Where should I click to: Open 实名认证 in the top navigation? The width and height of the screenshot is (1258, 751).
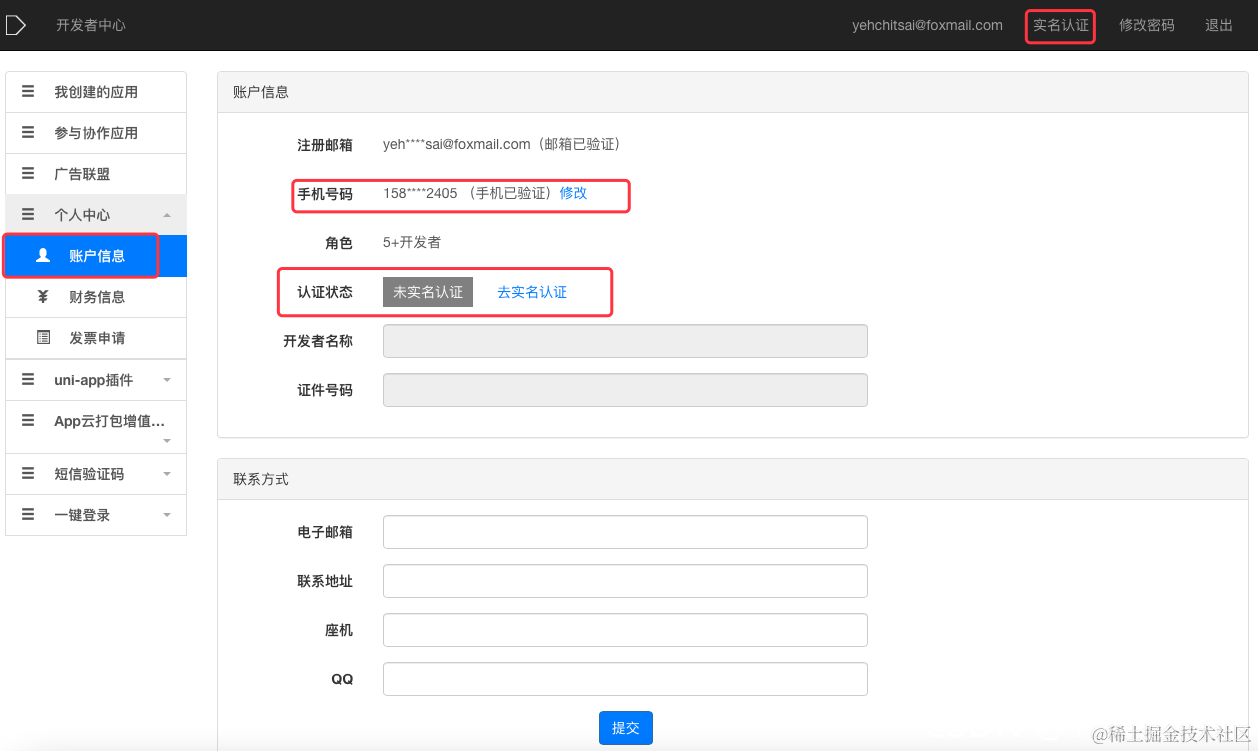[x=1060, y=25]
